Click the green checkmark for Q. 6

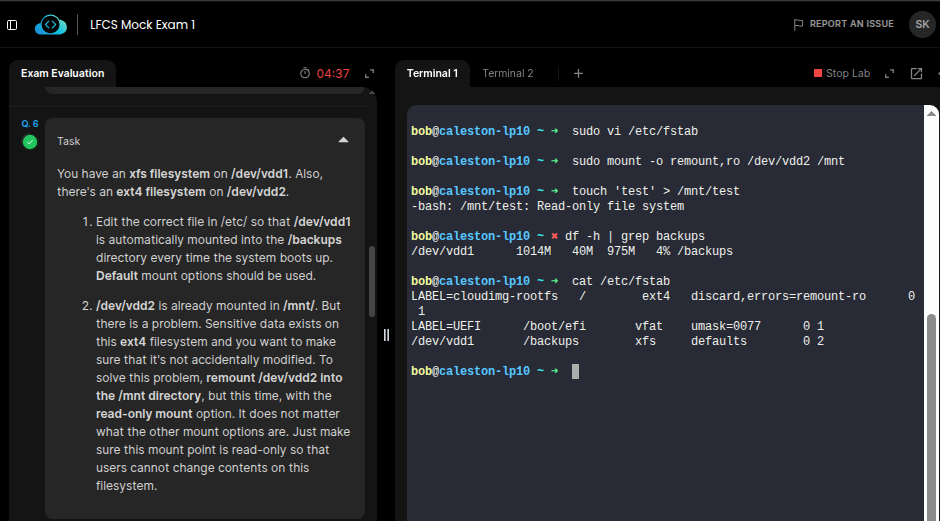30,142
